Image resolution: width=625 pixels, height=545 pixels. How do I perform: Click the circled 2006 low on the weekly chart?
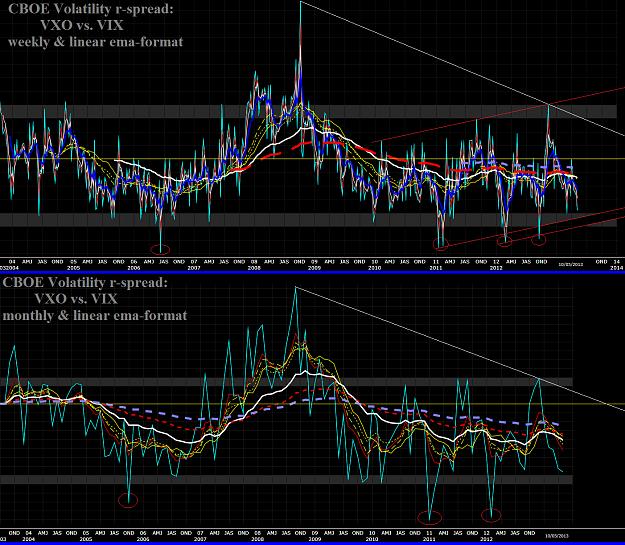tap(161, 250)
